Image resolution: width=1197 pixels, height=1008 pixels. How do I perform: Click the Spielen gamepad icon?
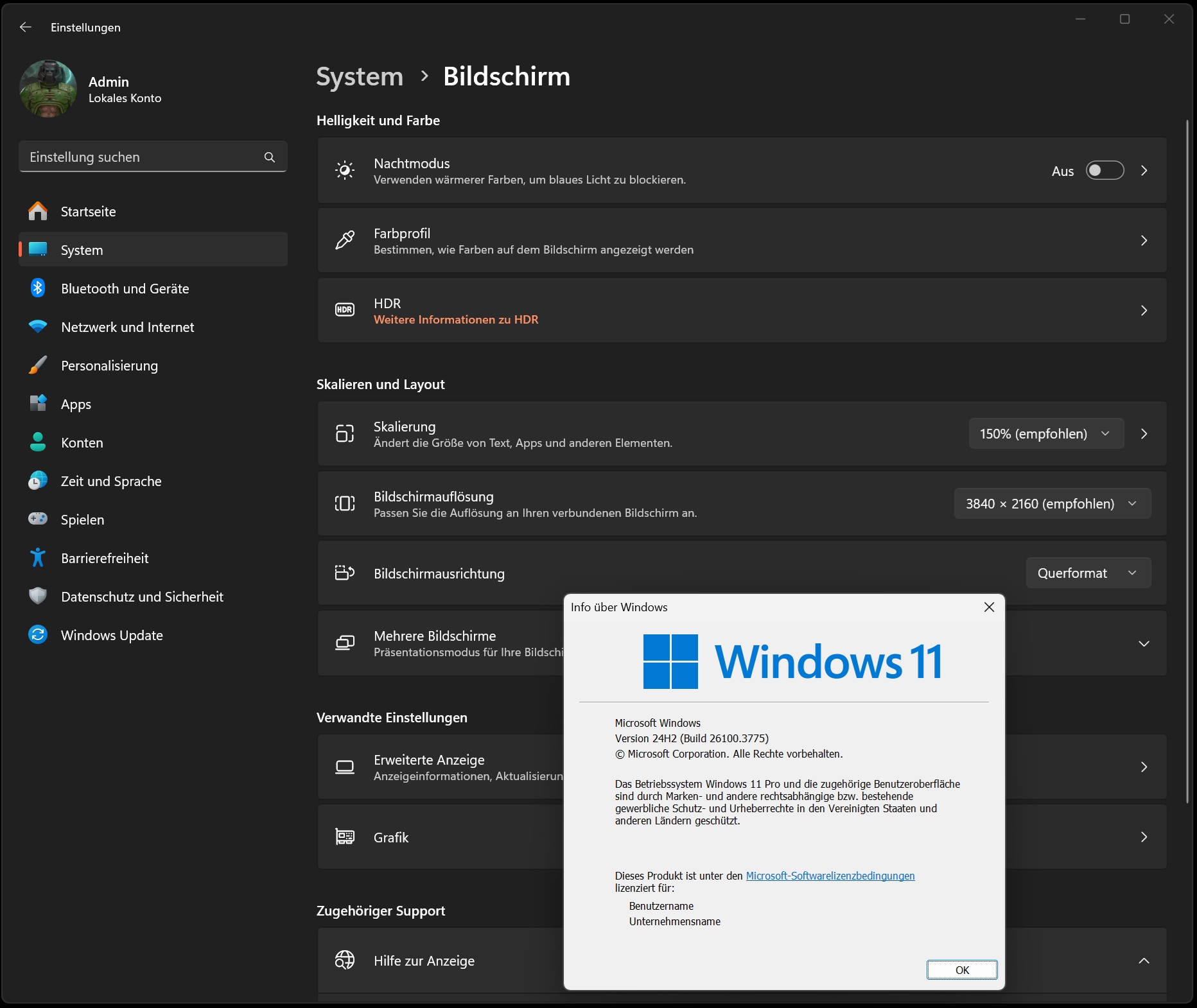click(38, 519)
